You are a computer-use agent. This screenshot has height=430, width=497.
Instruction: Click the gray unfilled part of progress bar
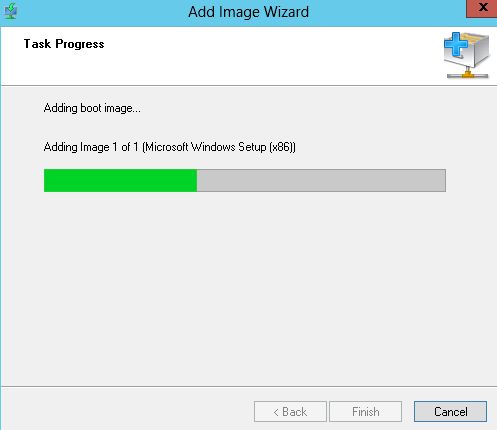coord(321,180)
